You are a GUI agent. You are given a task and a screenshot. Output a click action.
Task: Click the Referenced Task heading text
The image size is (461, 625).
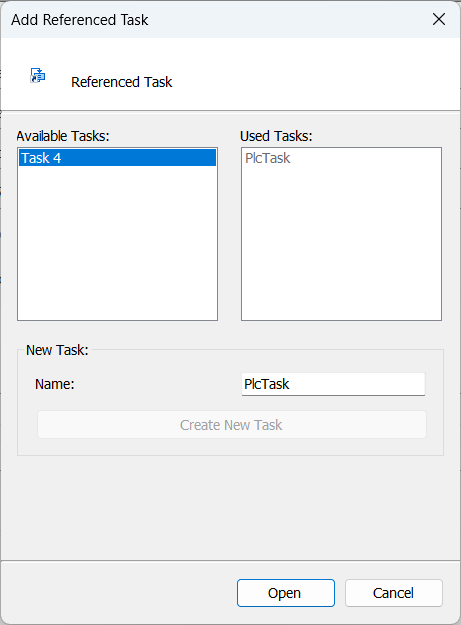(122, 82)
